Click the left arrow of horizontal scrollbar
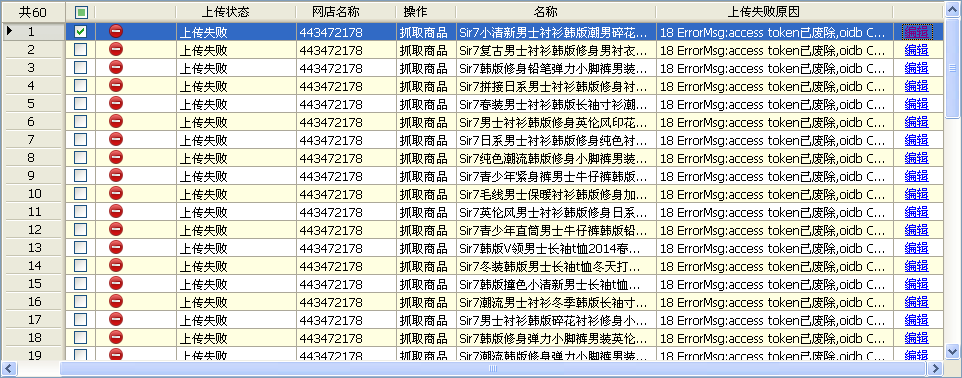 9,368
